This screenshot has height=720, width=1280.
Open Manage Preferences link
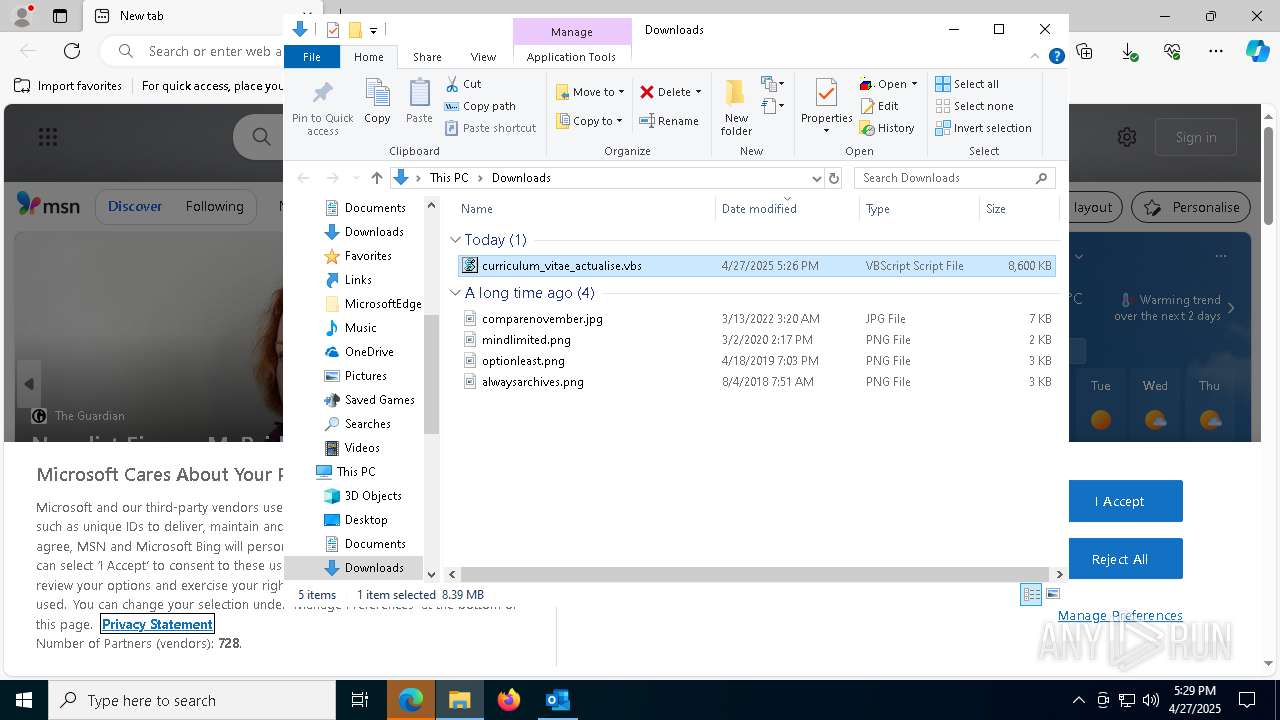point(1120,615)
